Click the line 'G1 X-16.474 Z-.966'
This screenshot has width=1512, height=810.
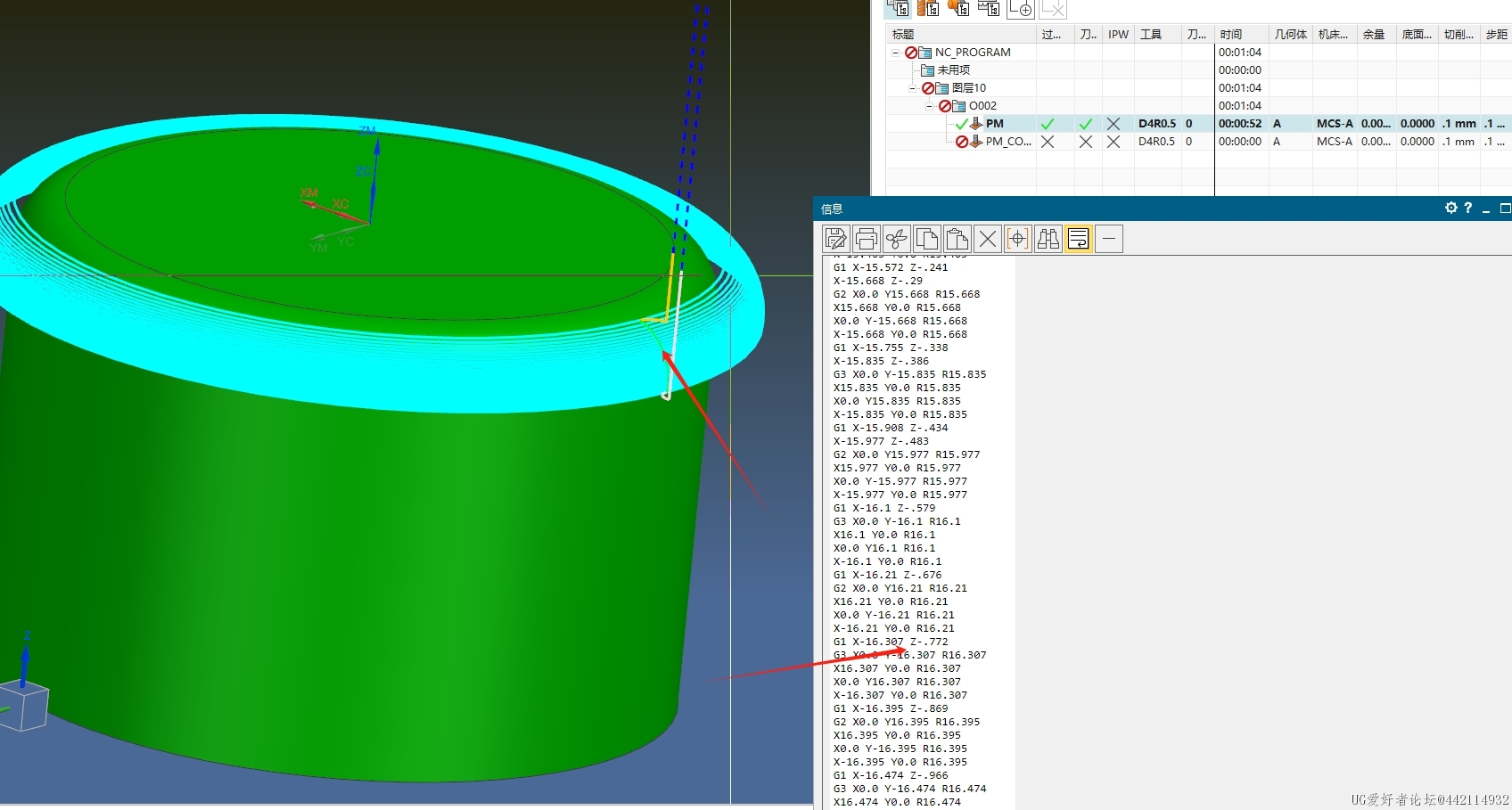(891, 775)
